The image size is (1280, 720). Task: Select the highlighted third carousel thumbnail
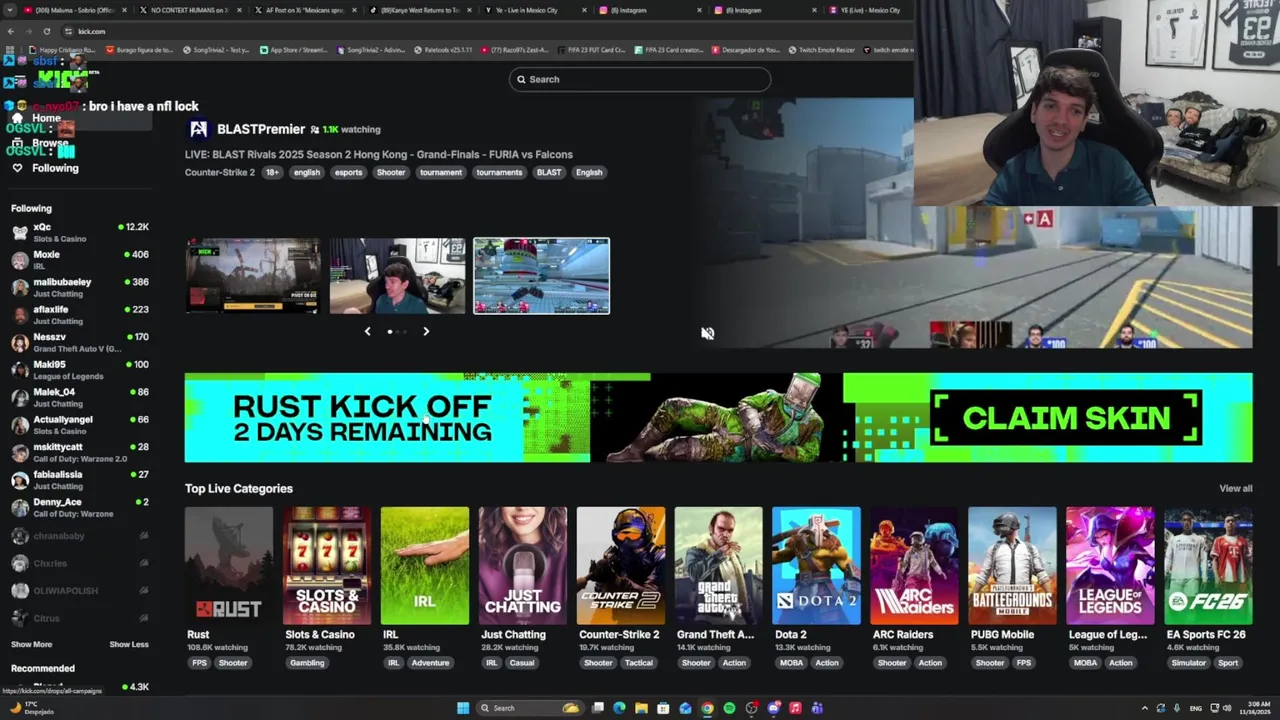point(541,276)
